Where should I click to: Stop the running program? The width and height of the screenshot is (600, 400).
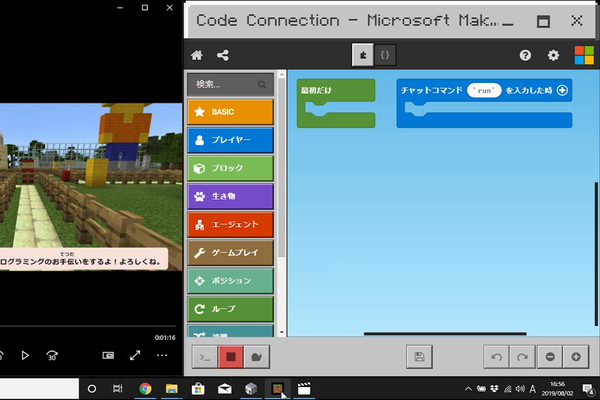pos(231,357)
